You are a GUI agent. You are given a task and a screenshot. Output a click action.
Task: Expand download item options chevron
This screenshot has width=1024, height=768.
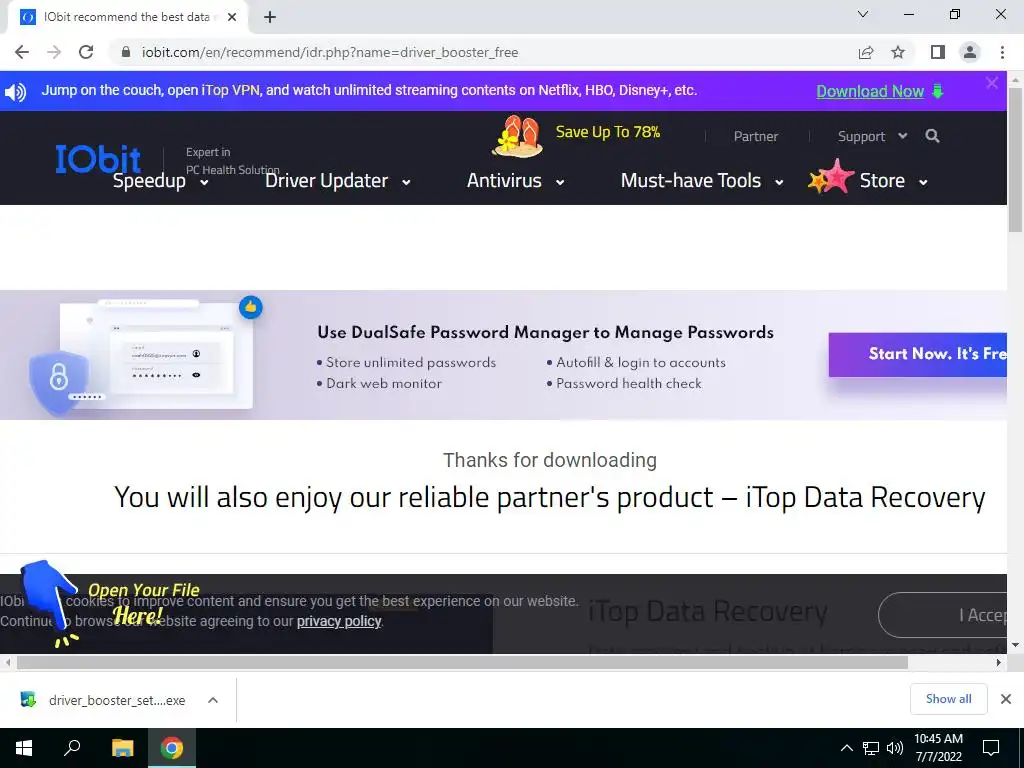tap(213, 700)
